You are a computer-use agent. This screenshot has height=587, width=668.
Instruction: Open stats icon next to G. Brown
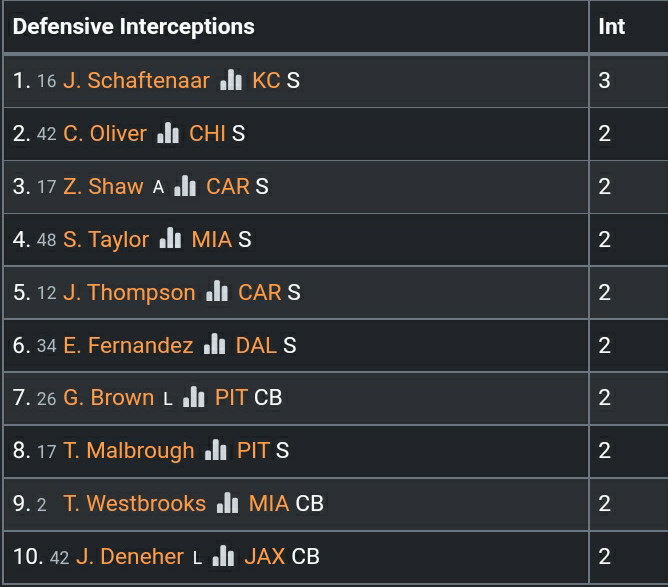pos(194,398)
